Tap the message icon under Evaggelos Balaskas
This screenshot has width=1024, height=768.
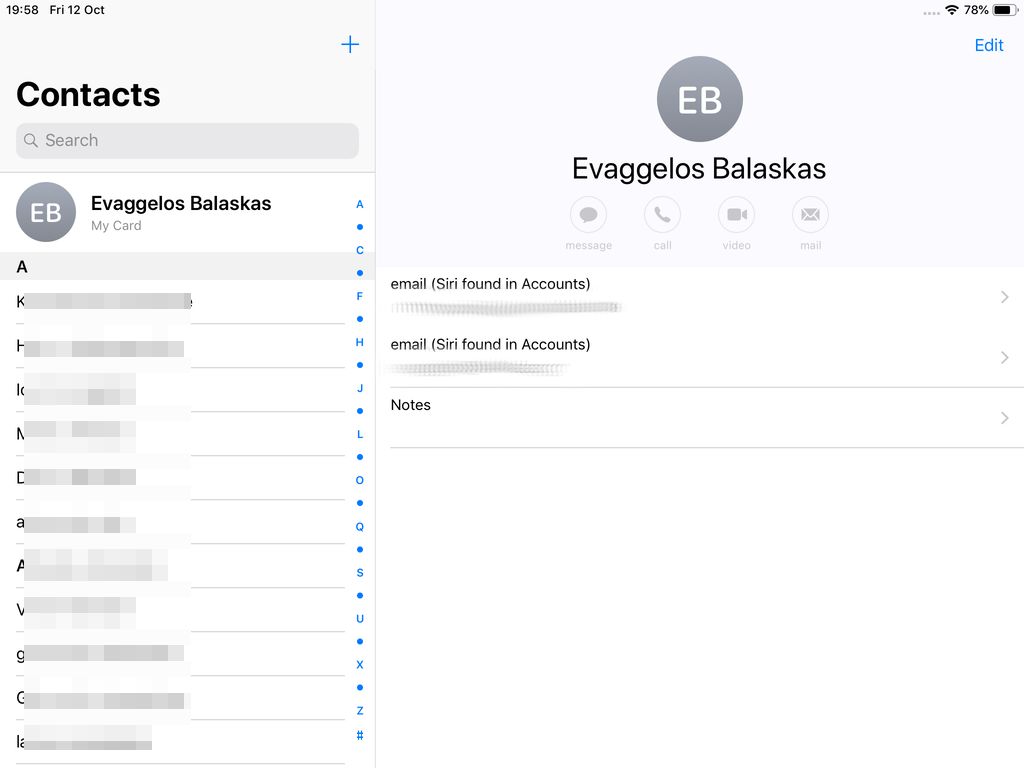(588, 215)
